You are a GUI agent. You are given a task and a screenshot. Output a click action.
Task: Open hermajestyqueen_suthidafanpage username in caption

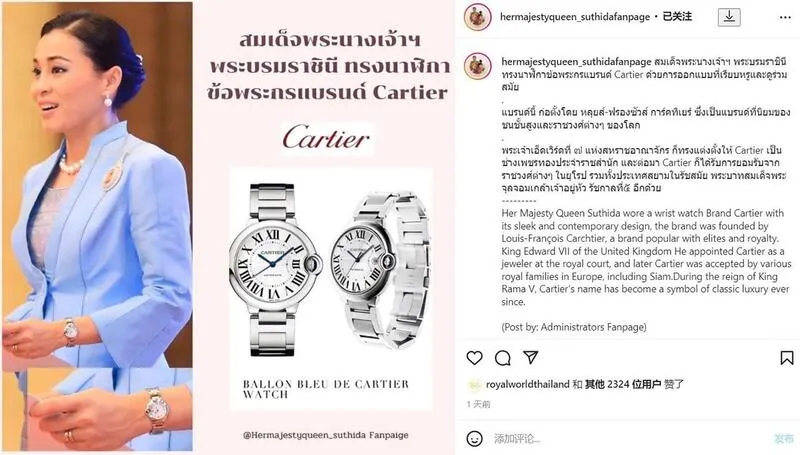tap(576, 62)
